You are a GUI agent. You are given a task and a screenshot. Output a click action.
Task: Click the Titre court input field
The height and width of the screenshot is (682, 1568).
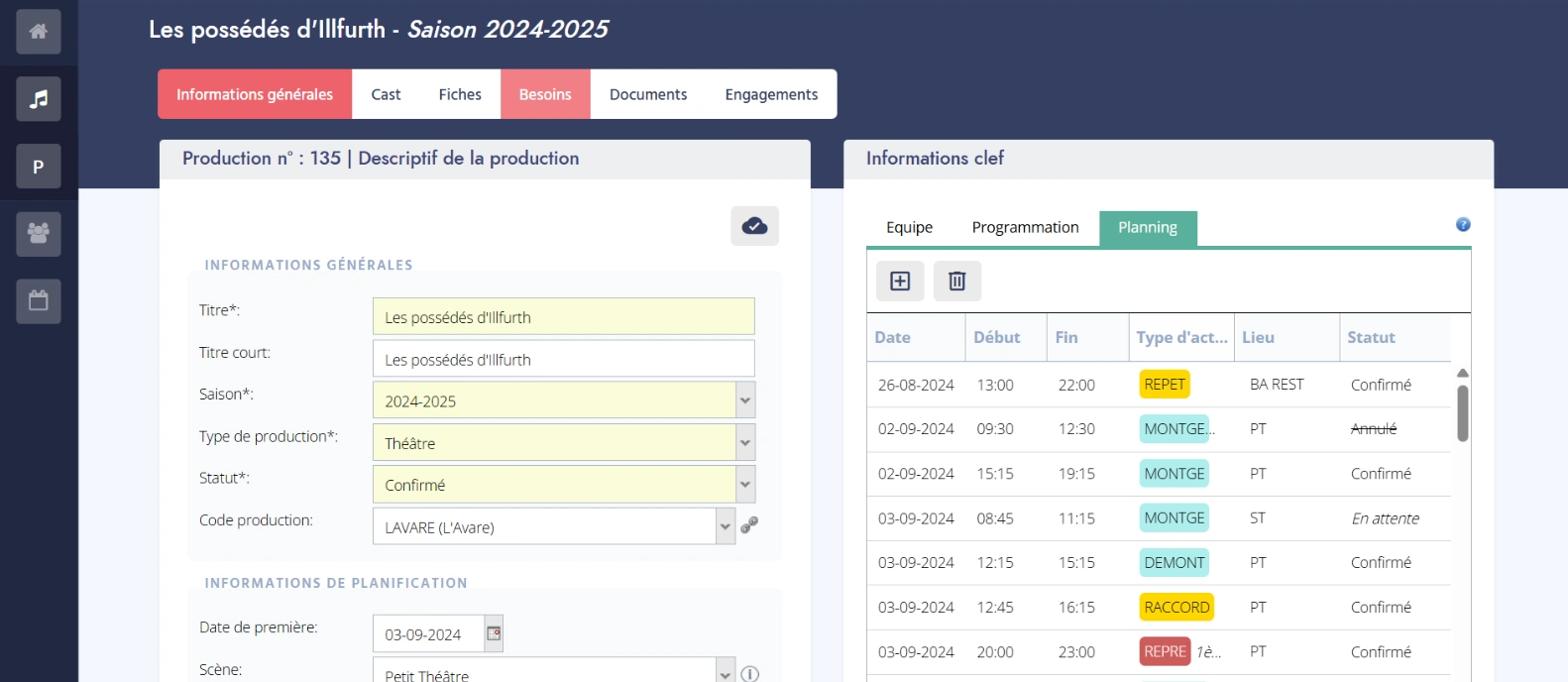[563, 359]
